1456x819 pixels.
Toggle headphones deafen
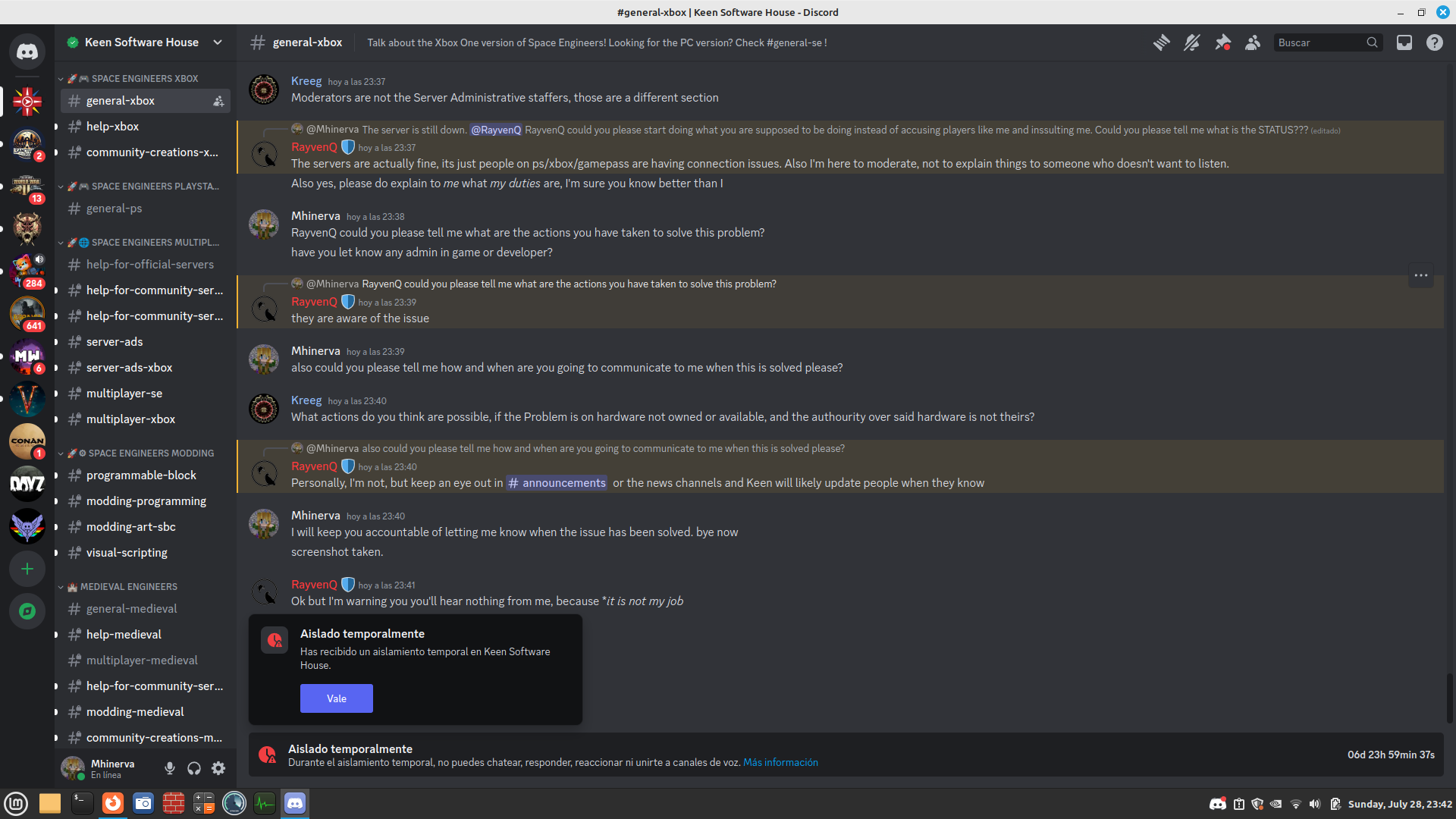194,768
